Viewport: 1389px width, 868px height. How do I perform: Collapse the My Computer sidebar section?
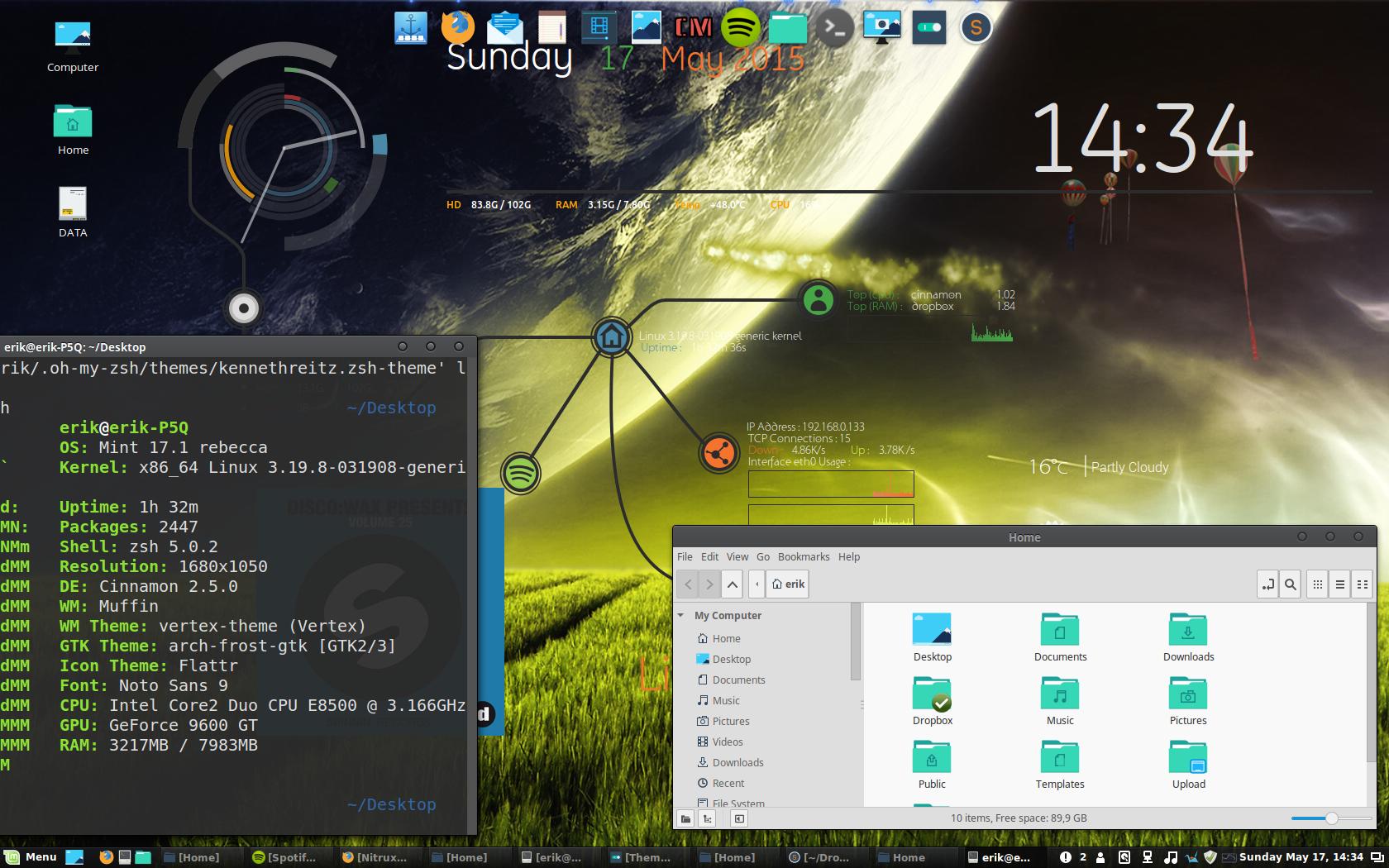pyautogui.click(x=681, y=616)
